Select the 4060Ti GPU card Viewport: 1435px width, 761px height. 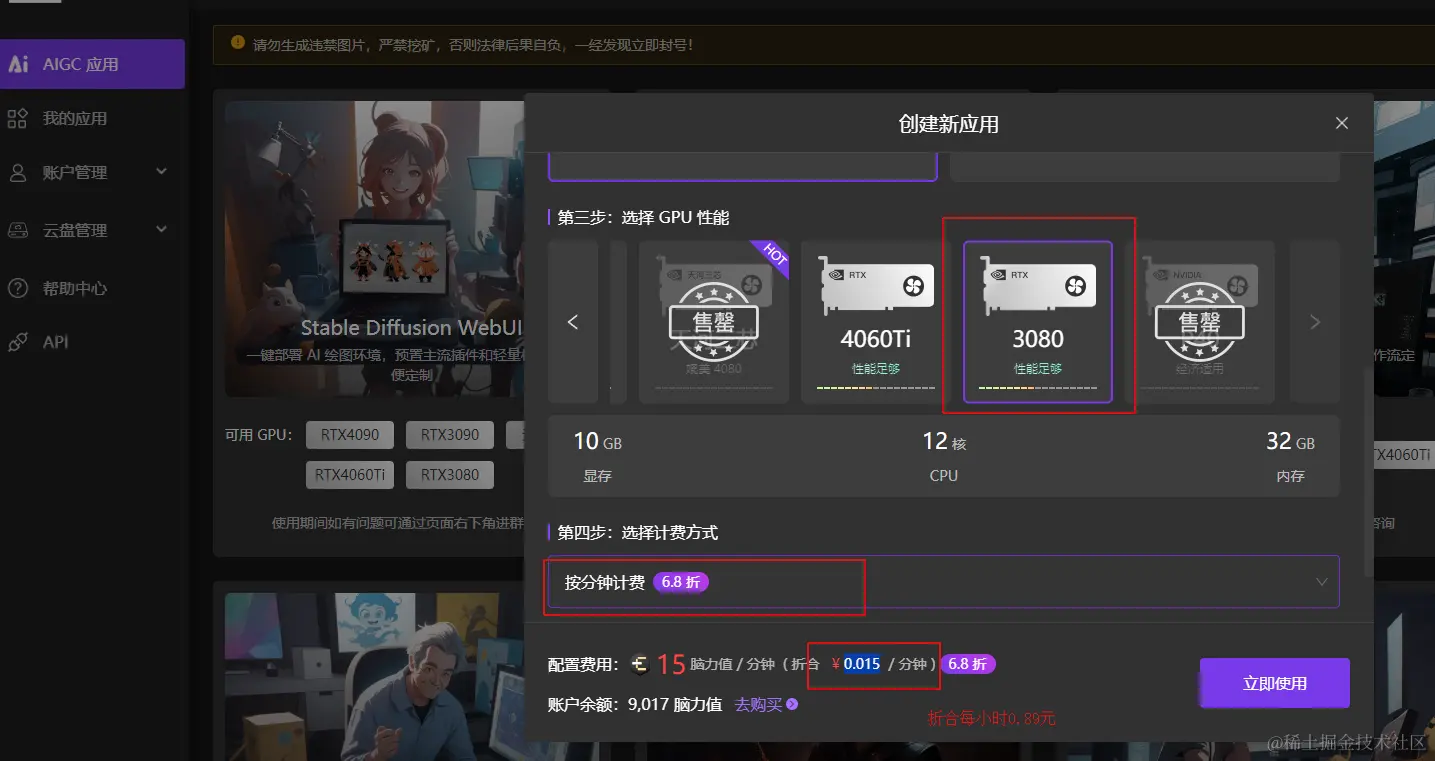coord(876,322)
